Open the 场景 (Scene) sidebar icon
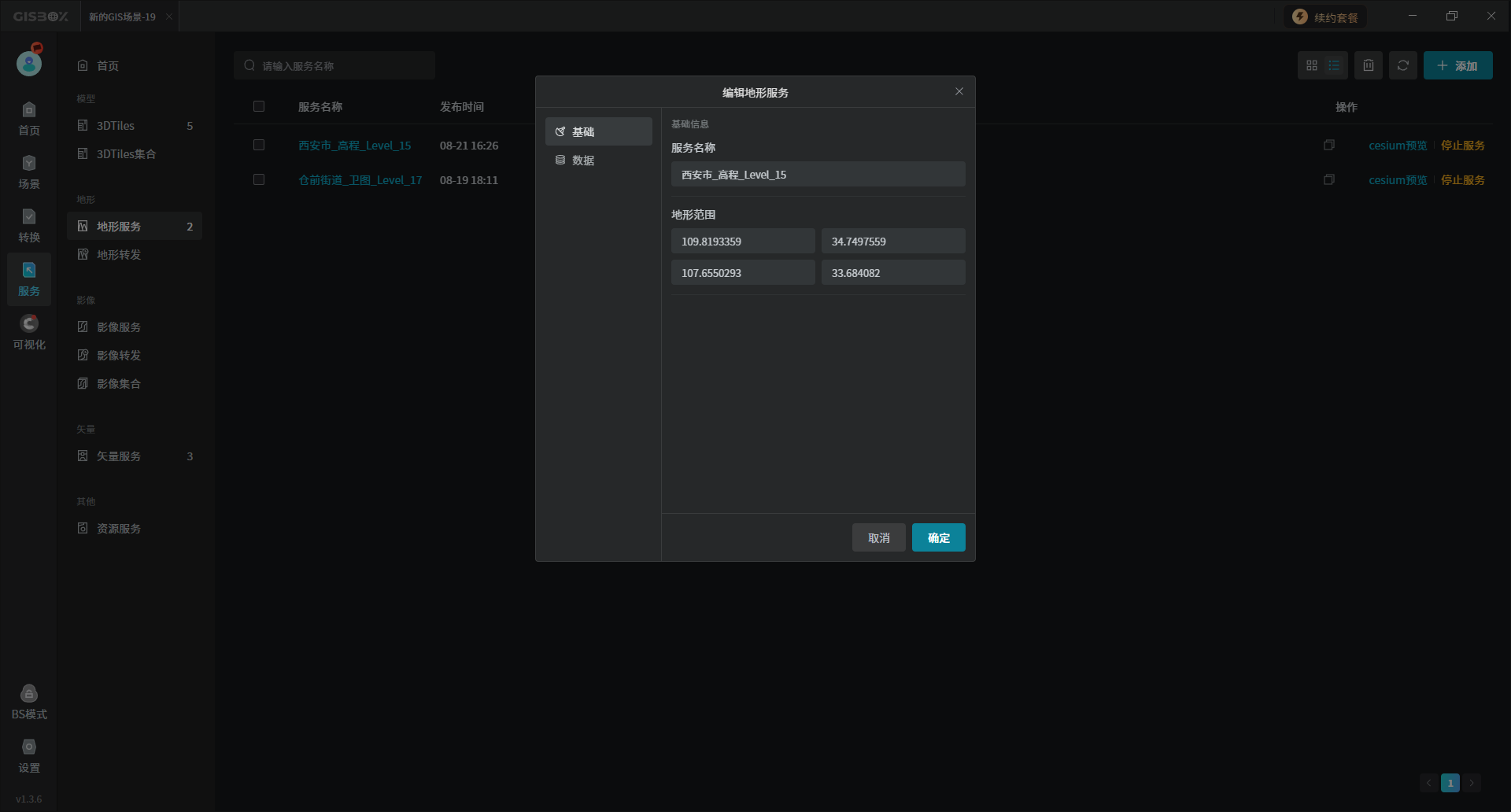The width and height of the screenshot is (1511, 812). [x=29, y=172]
